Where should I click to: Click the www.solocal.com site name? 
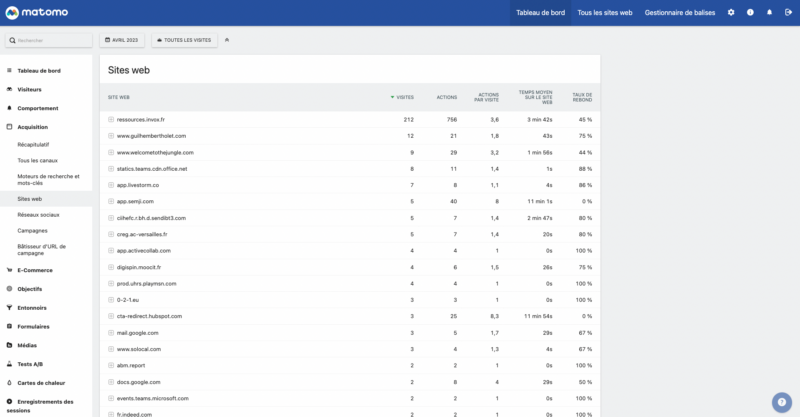tap(139, 349)
